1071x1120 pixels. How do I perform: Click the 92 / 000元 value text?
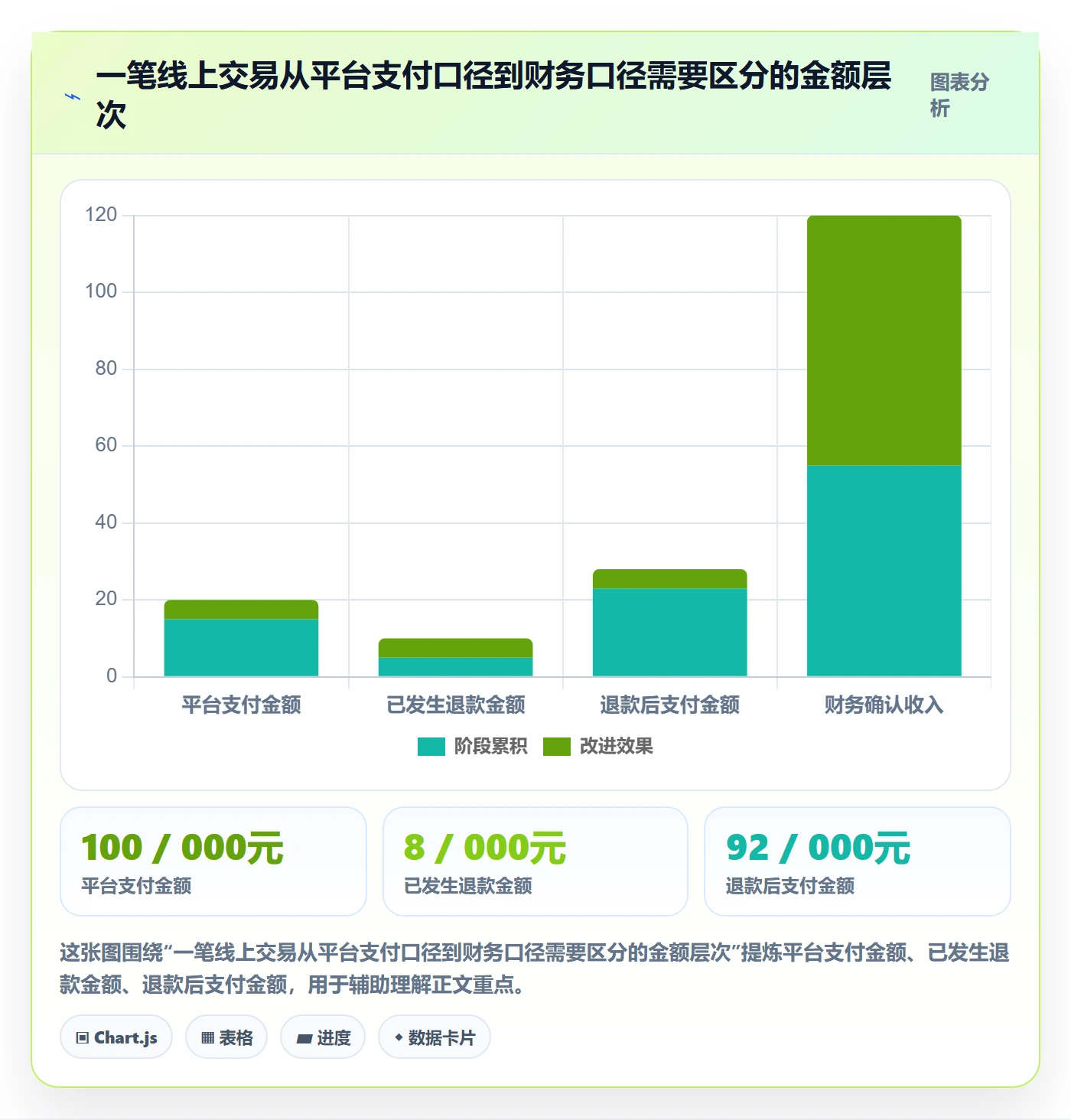point(818,848)
